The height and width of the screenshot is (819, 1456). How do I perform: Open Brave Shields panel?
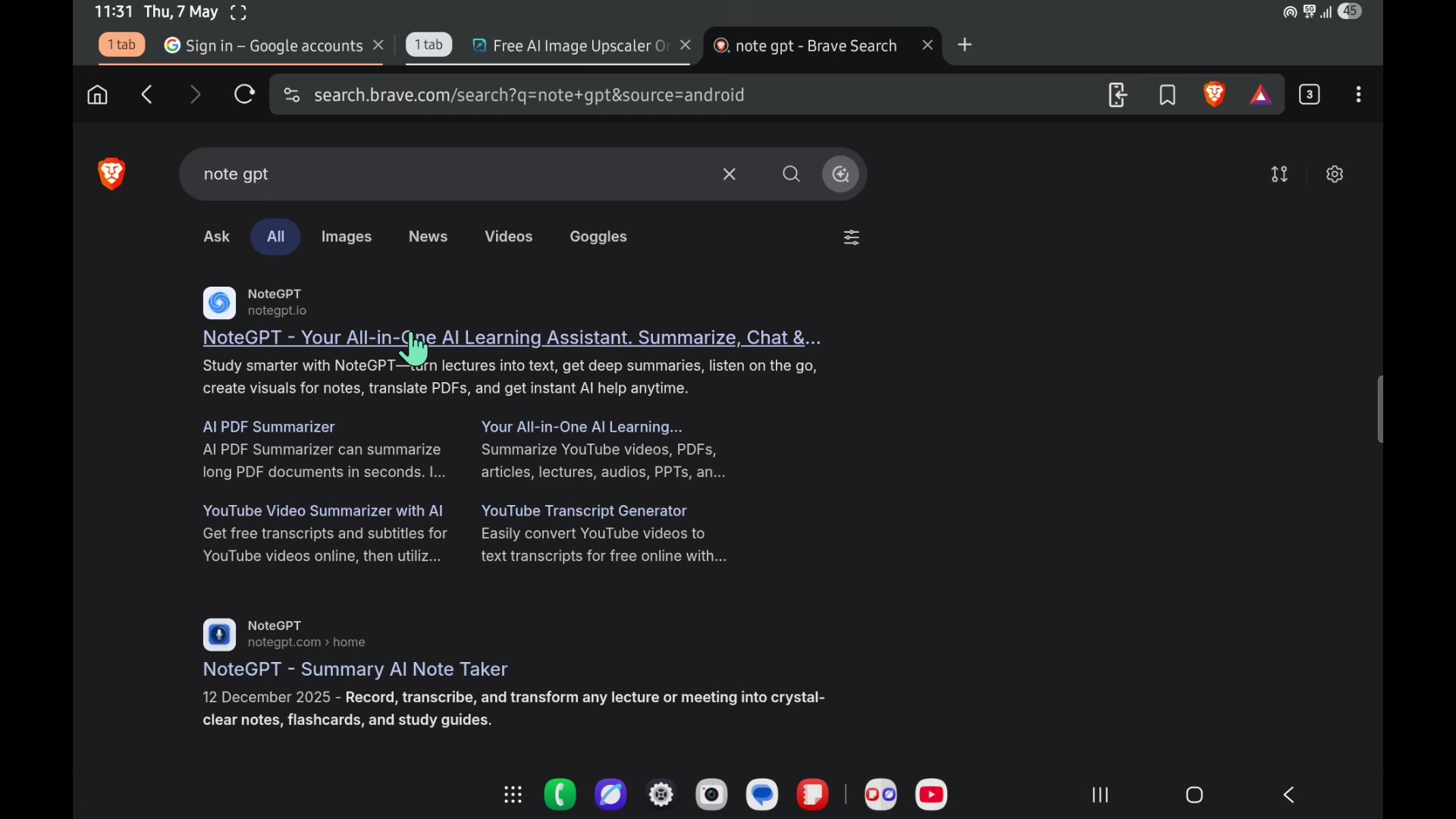(1216, 95)
